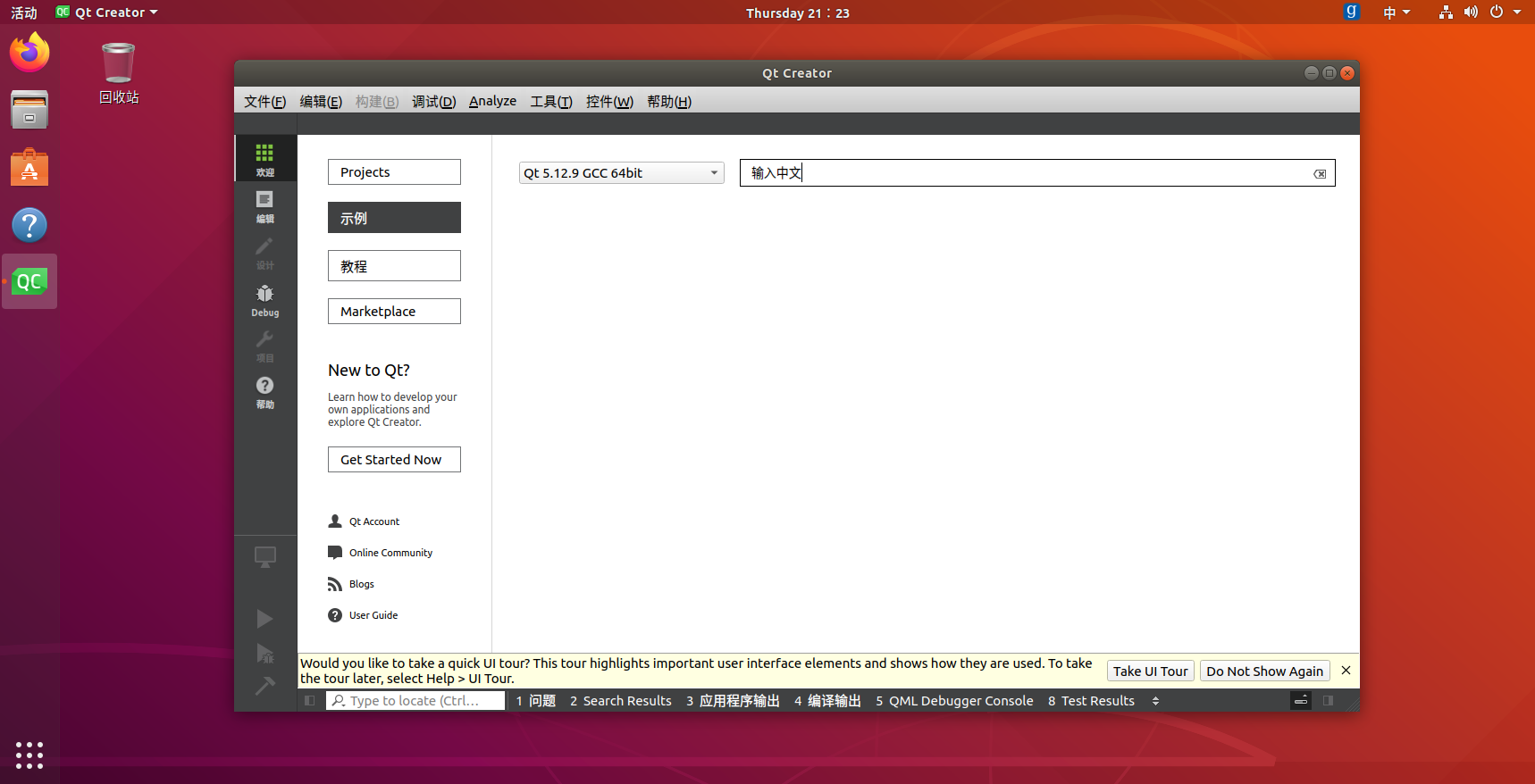Click Take UI Tour
The height and width of the screenshot is (784, 1535).
click(1151, 671)
